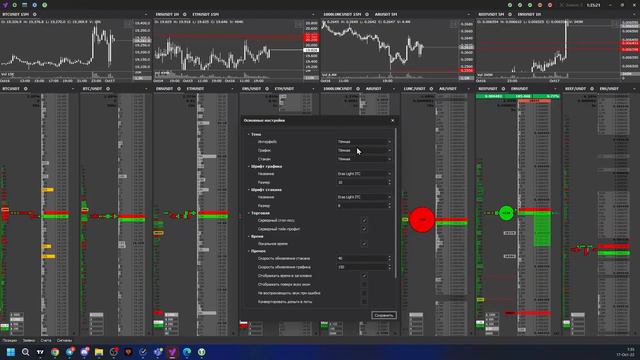Switch to ARUSDT 5M chart tab
This screenshot has height=360, width=640.
tap(386, 14)
